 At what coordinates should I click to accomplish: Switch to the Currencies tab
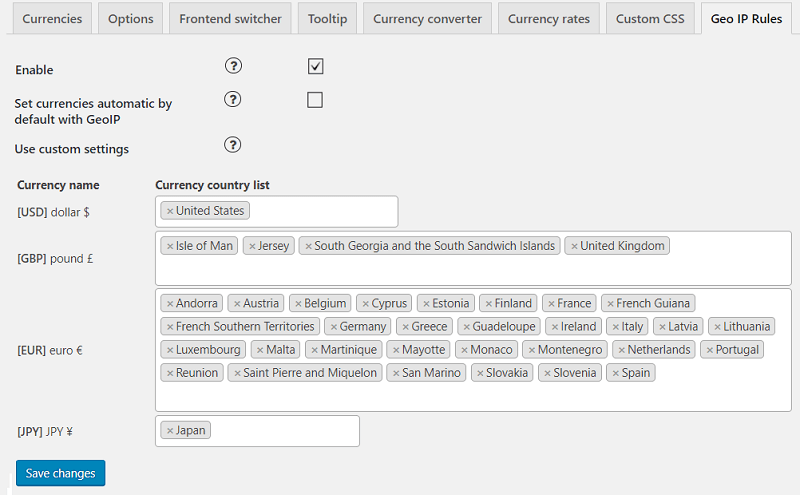(53, 19)
